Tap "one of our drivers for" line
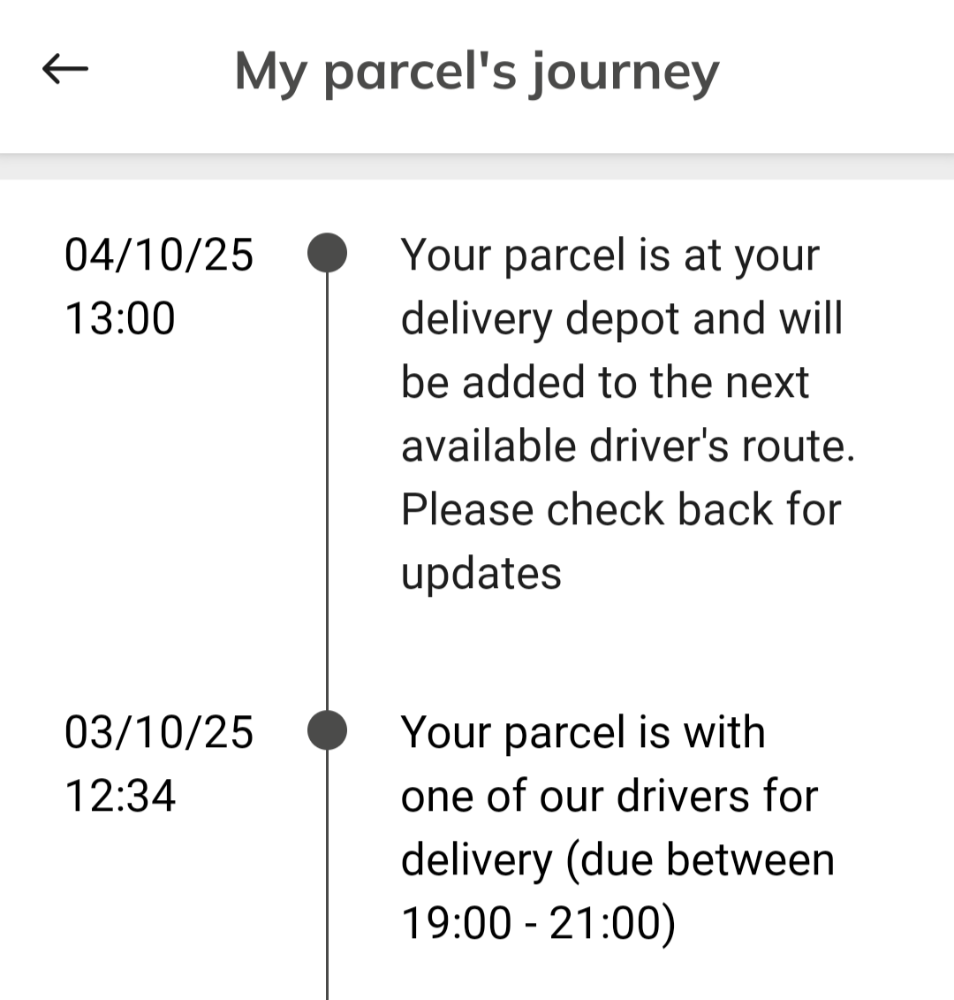Viewport: 954px width, 1000px height. point(609,797)
